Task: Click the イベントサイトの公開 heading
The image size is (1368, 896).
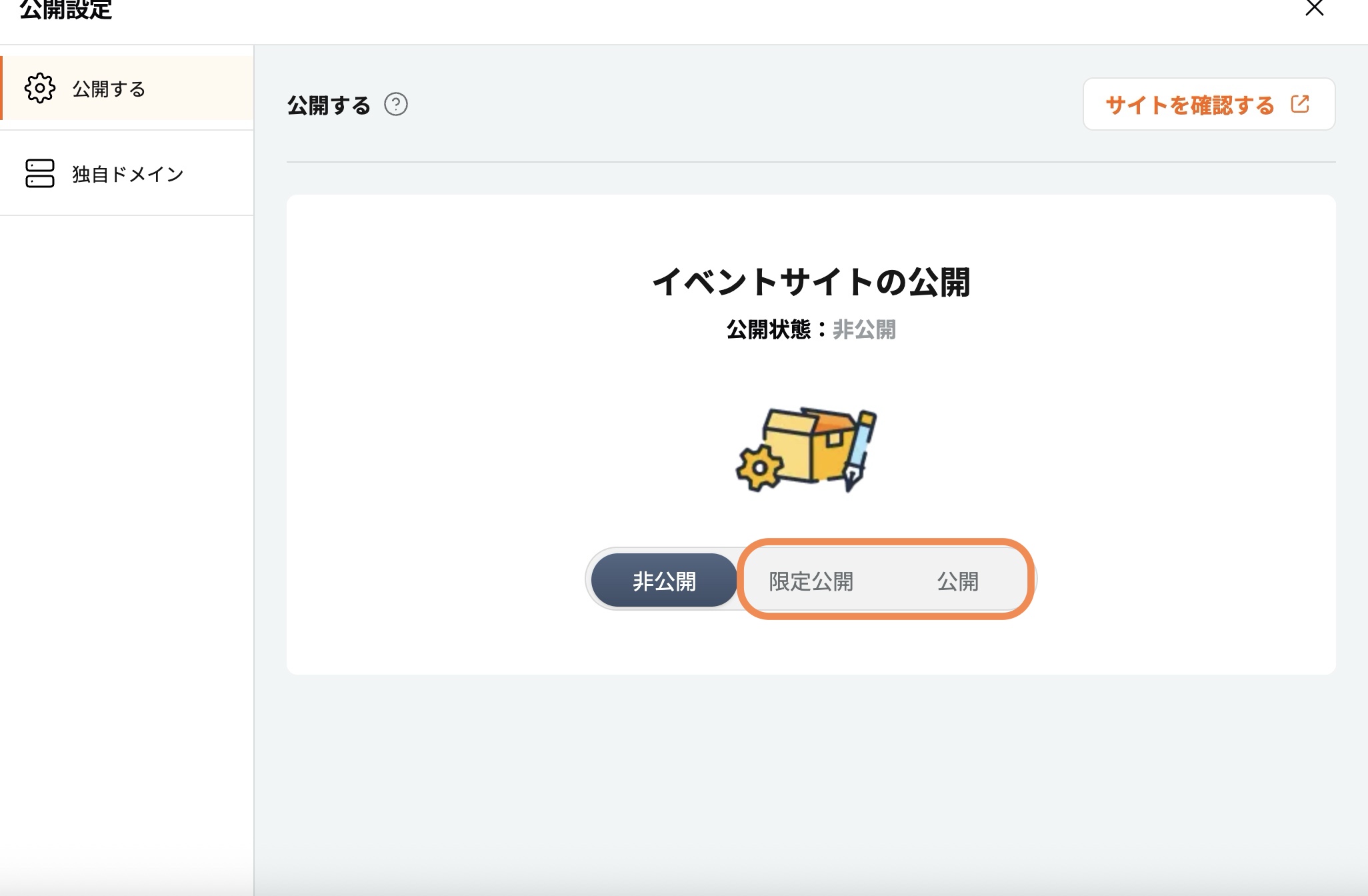Action: point(811,282)
